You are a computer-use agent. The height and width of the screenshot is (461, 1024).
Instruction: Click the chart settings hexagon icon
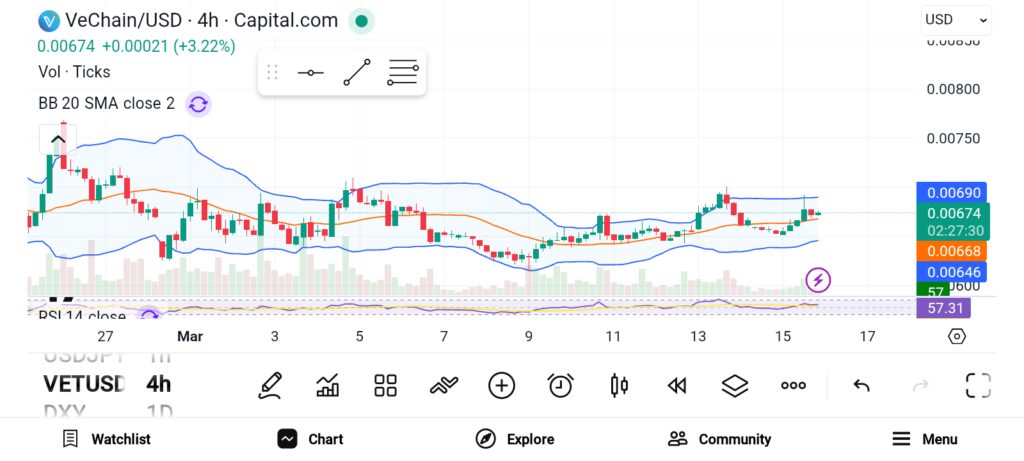[957, 336]
